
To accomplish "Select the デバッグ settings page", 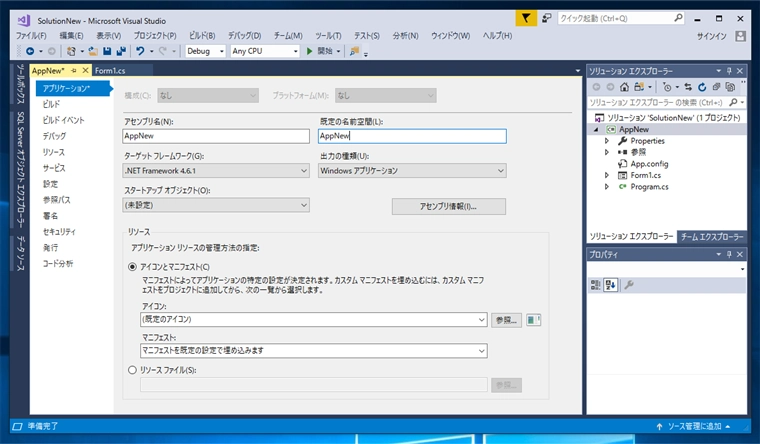I will pos(54,136).
